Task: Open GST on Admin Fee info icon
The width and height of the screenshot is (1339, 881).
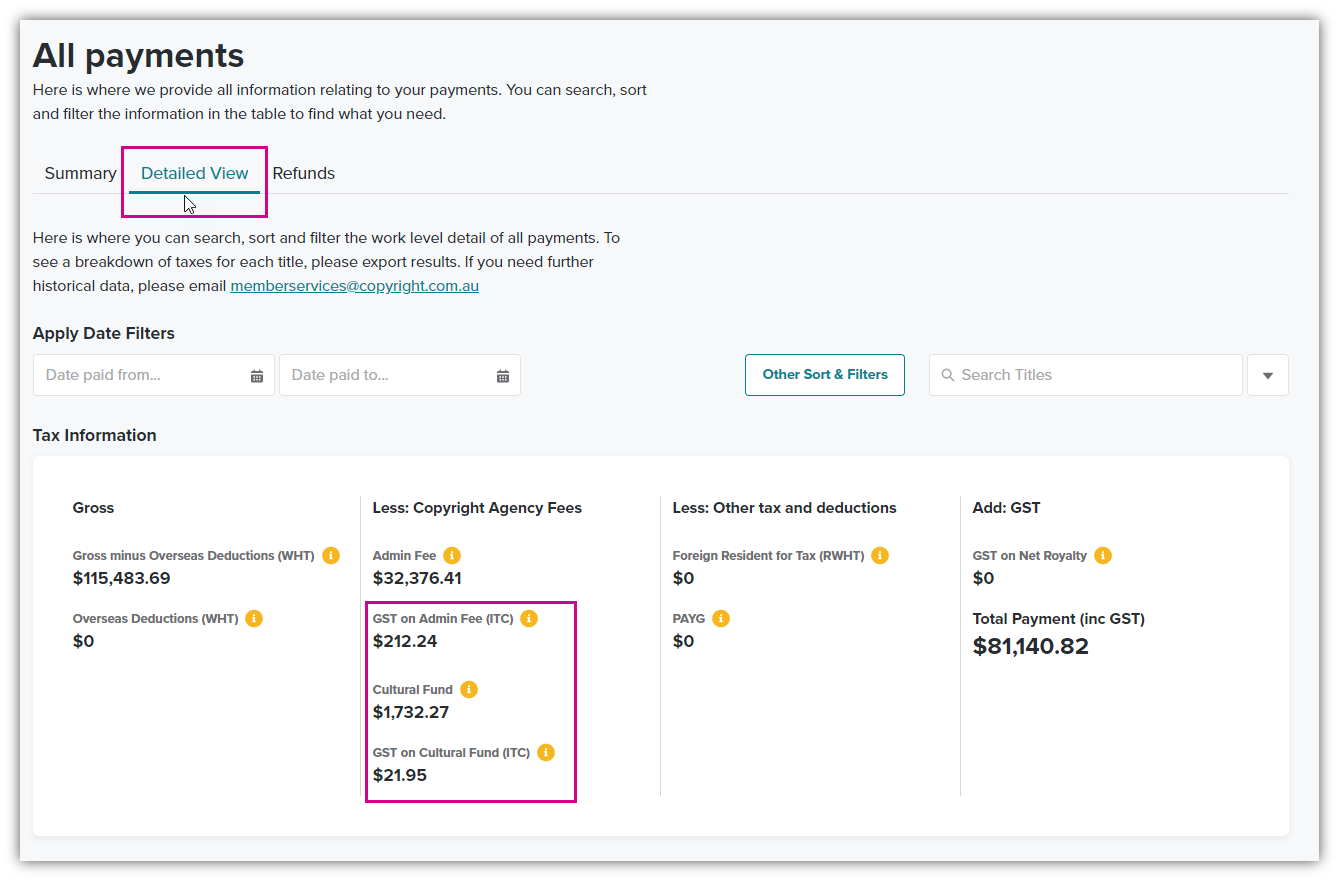Action: pyautogui.click(x=529, y=618)
